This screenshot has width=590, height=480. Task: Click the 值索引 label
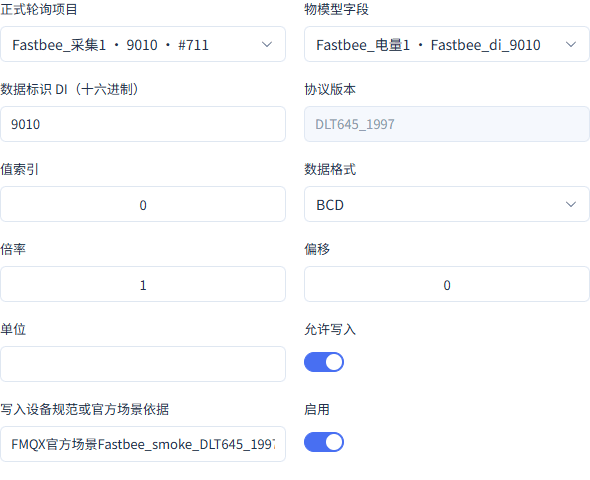(20, 169)
